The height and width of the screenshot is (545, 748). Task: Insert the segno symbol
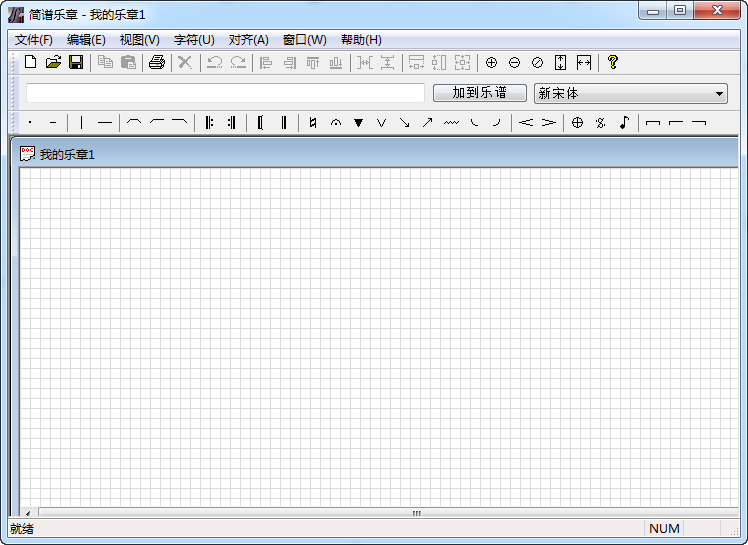click(601, 123)
